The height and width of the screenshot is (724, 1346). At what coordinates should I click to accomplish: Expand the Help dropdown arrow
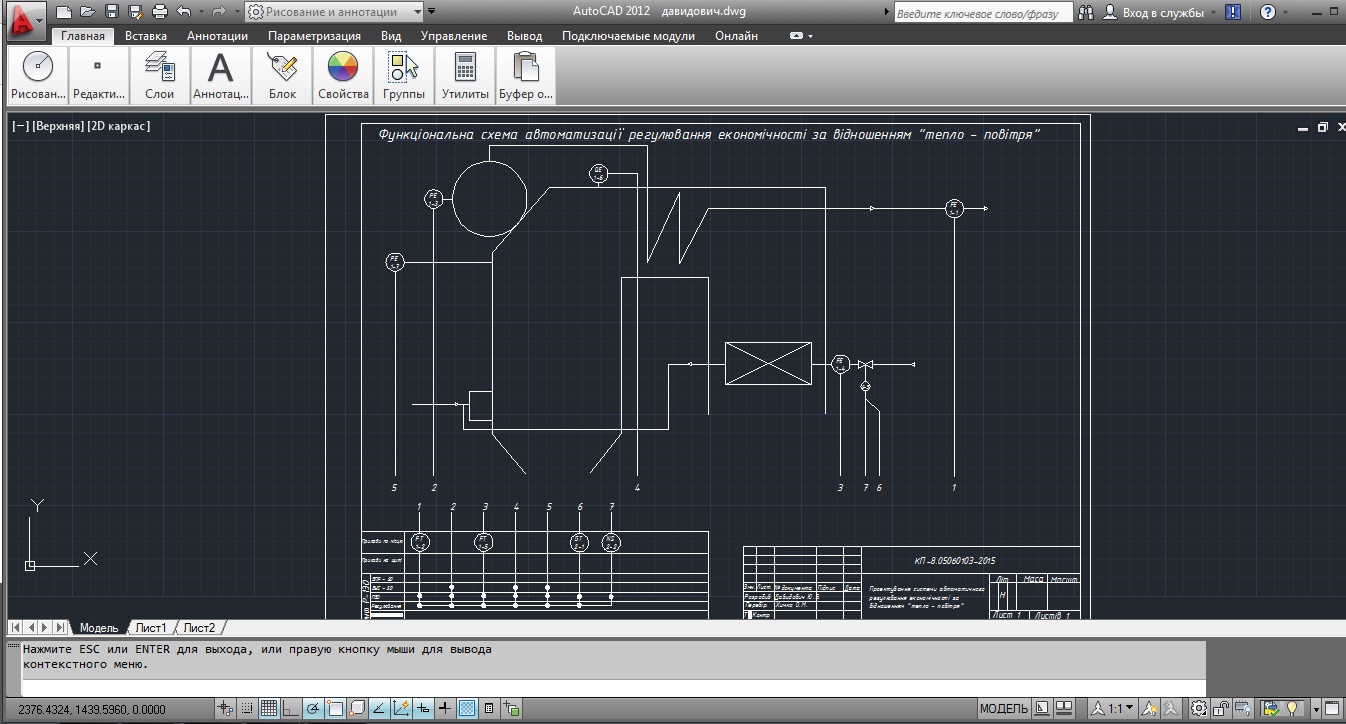coord(1285,13)
